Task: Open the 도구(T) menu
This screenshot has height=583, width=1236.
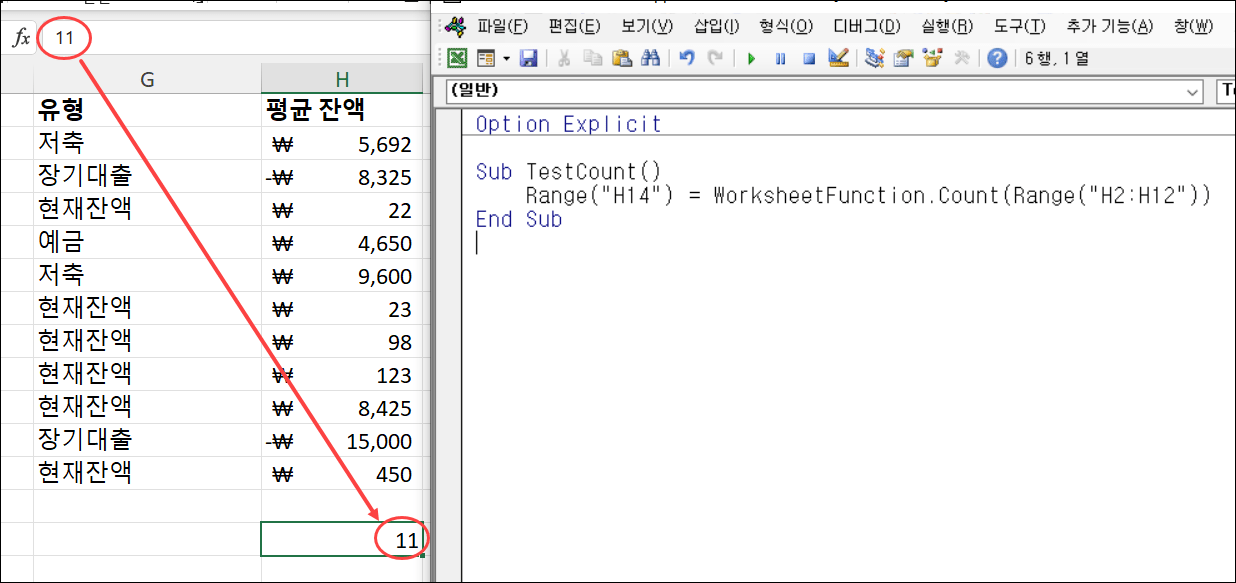Action: [x=1019, y=27]
